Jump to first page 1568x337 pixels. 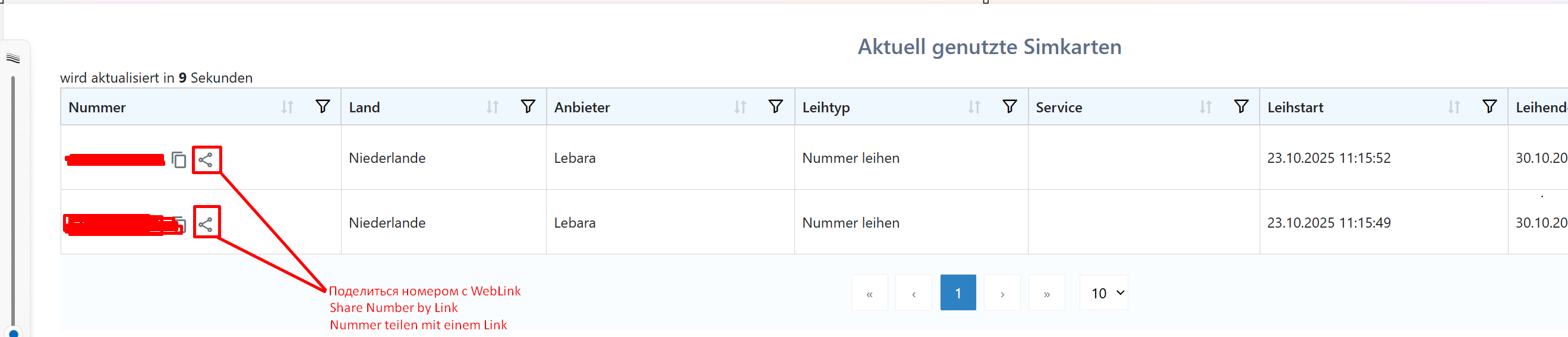pos(869,293)
